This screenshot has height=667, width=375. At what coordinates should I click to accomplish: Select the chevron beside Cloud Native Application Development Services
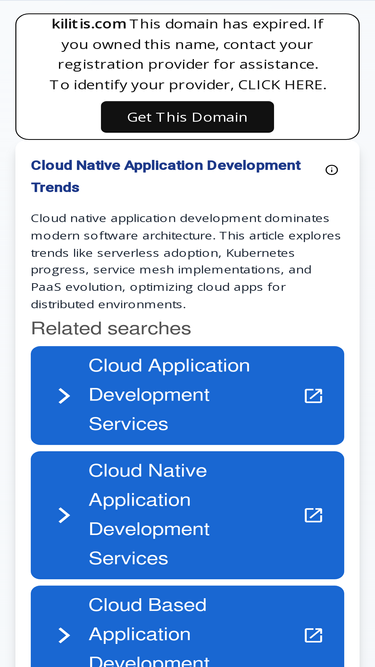pyautogui.click(x=64, y=516)
